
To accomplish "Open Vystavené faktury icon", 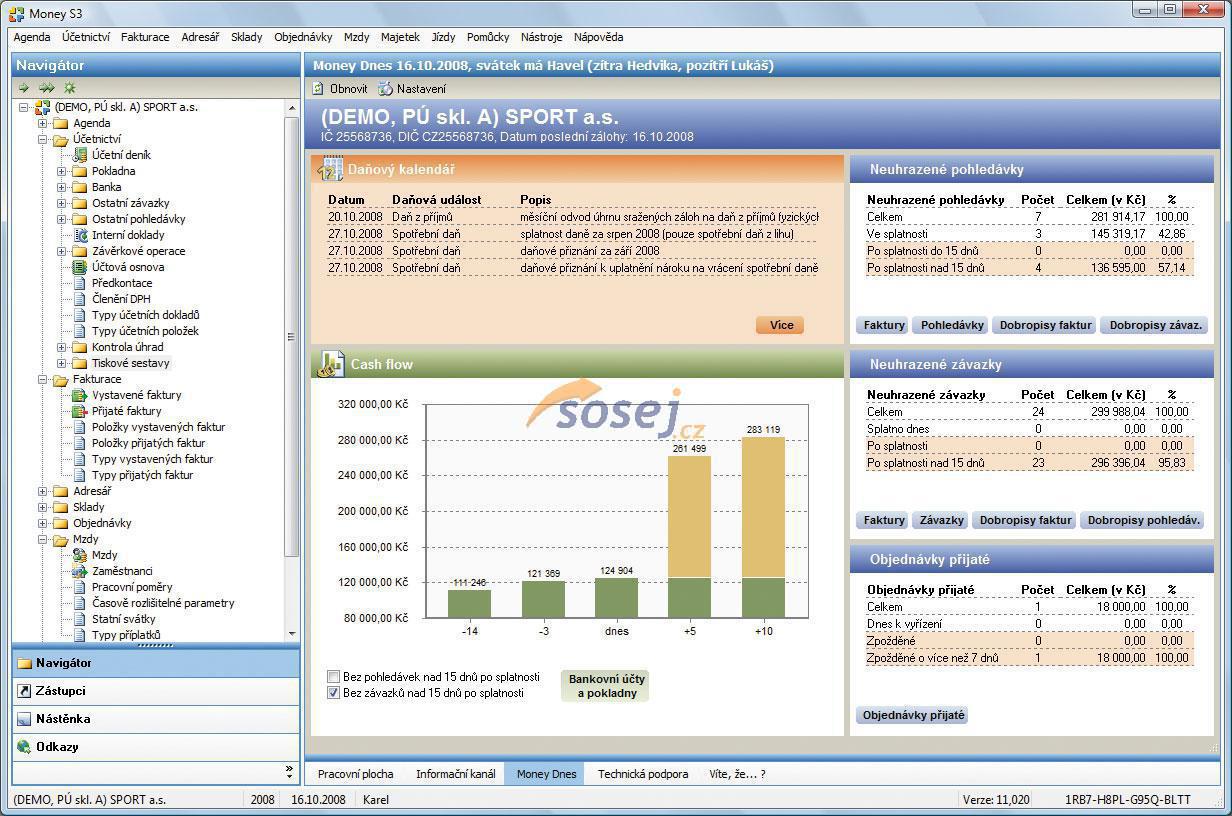I will pyautogui.click(x=80, y=395).
